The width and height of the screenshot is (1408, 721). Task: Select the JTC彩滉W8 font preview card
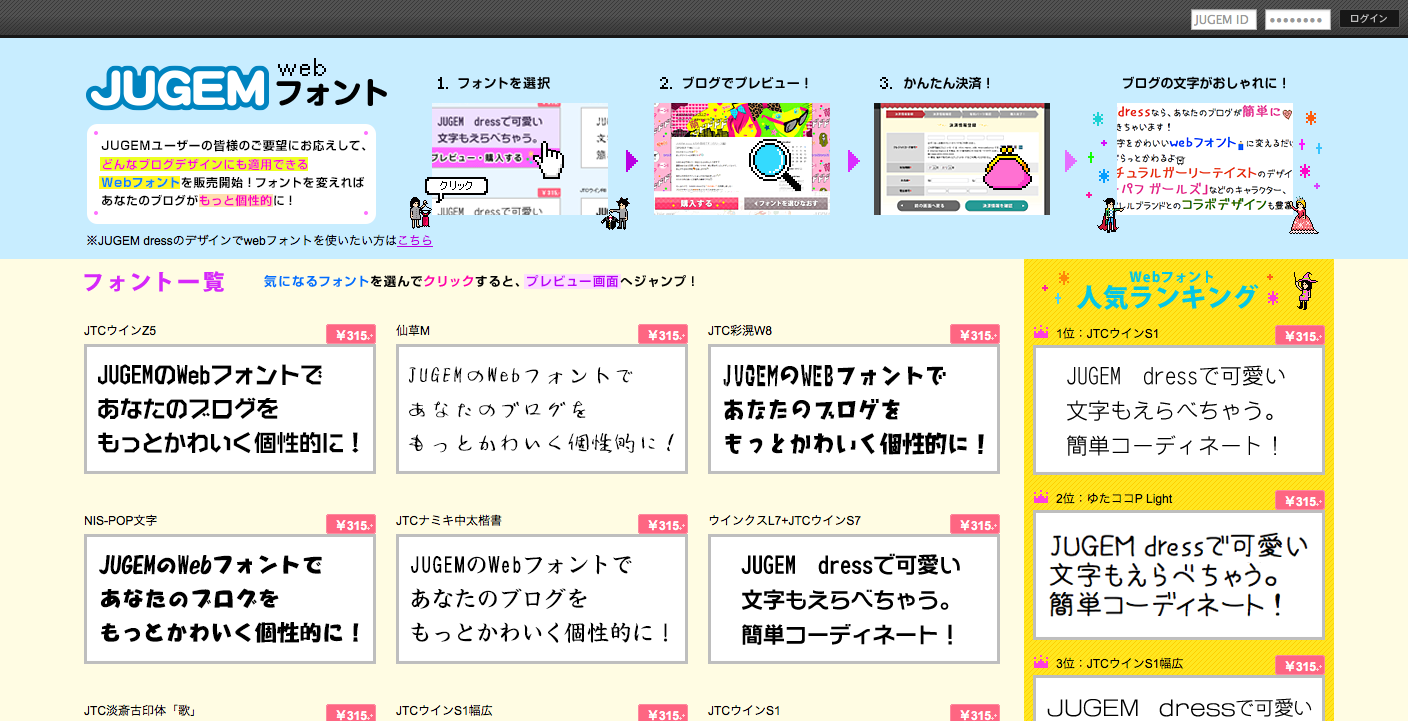(x=854, y=409)
